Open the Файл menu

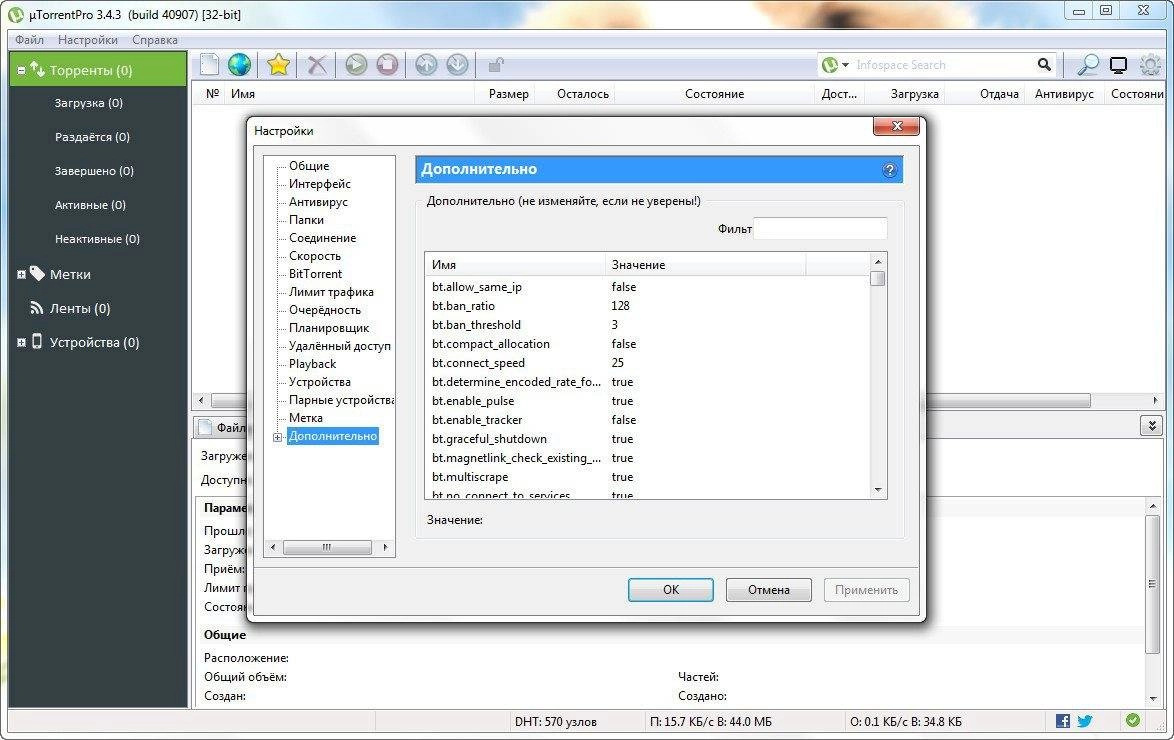29,40
